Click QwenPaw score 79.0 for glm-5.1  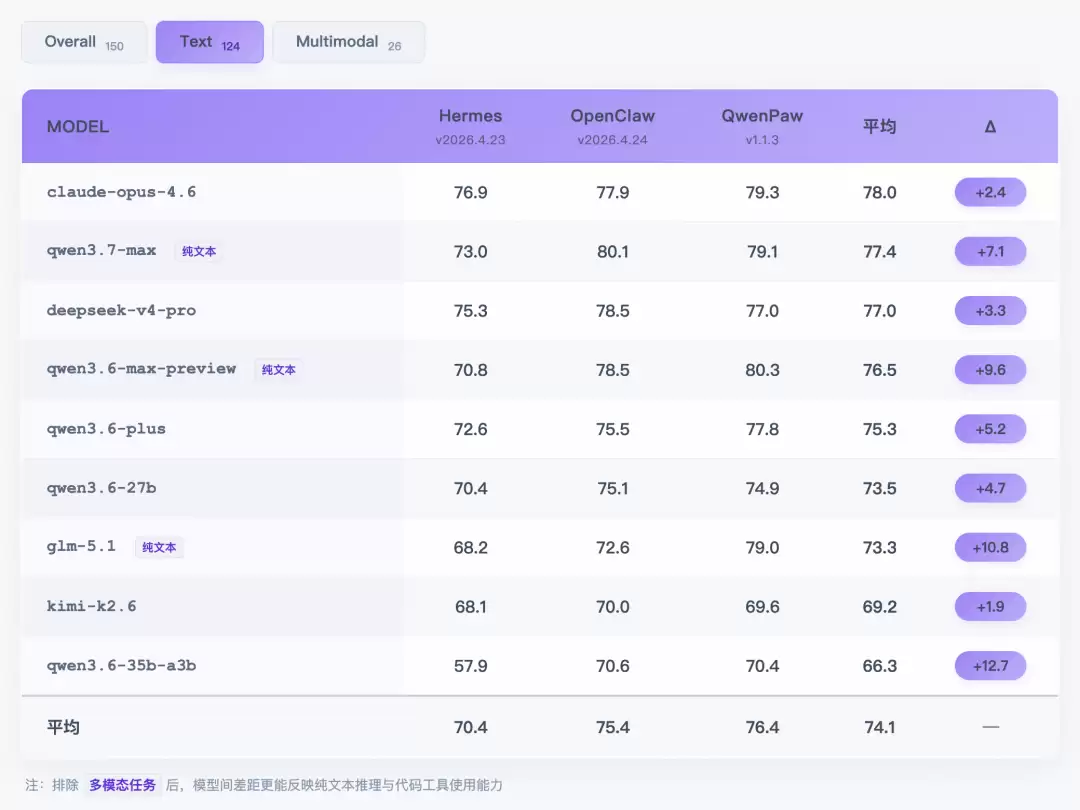click(x=762, y=548)
